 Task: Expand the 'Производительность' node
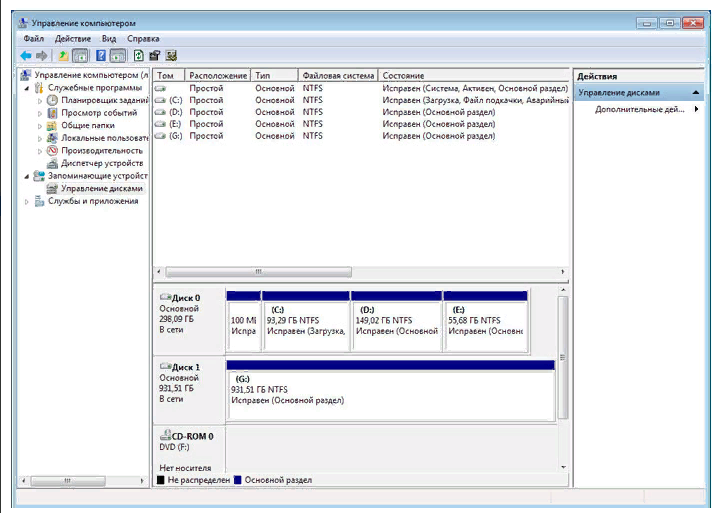[40, 151]
